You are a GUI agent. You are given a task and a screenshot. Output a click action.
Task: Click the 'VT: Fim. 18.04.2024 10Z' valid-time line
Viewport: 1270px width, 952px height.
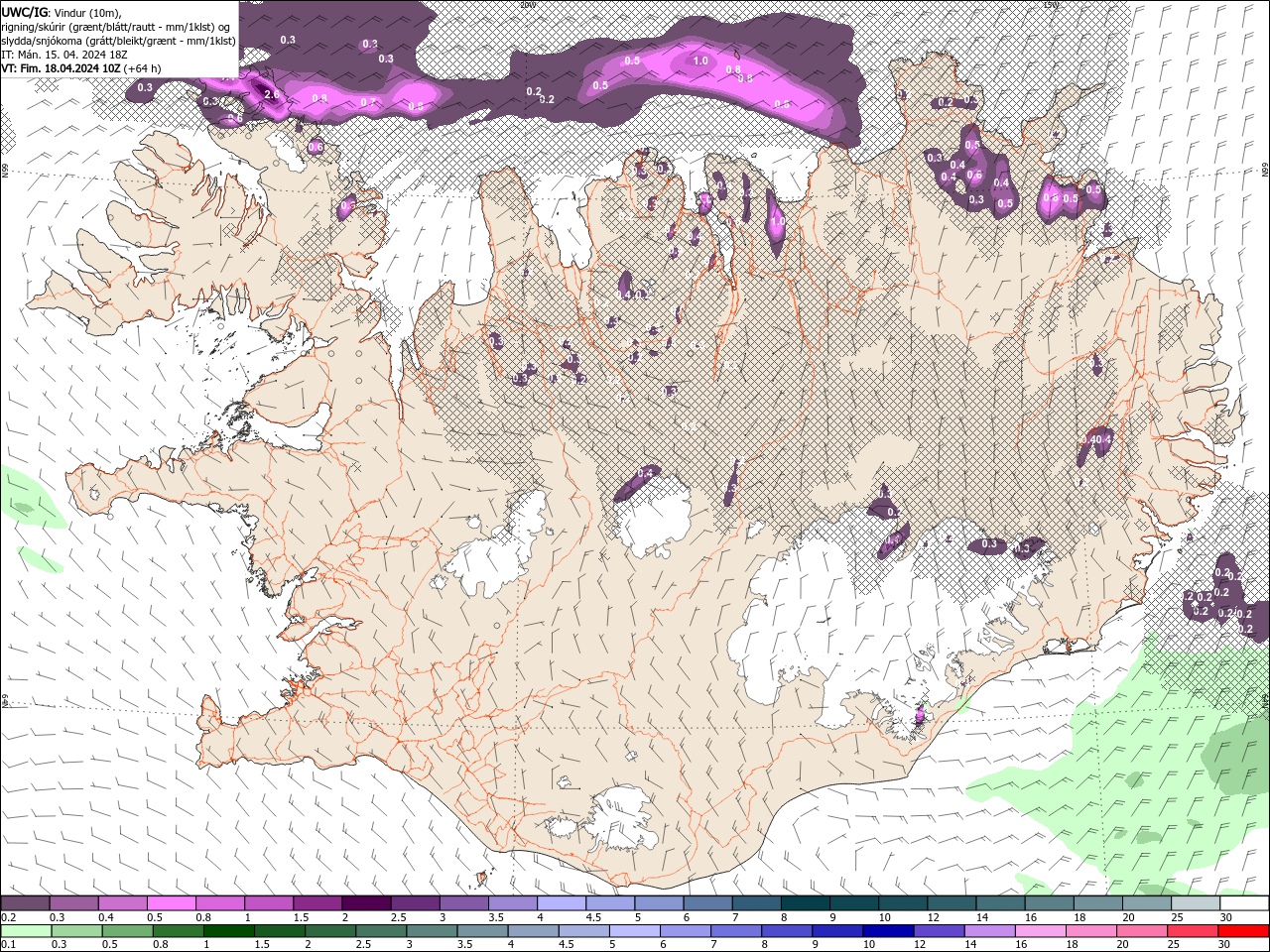62,68
